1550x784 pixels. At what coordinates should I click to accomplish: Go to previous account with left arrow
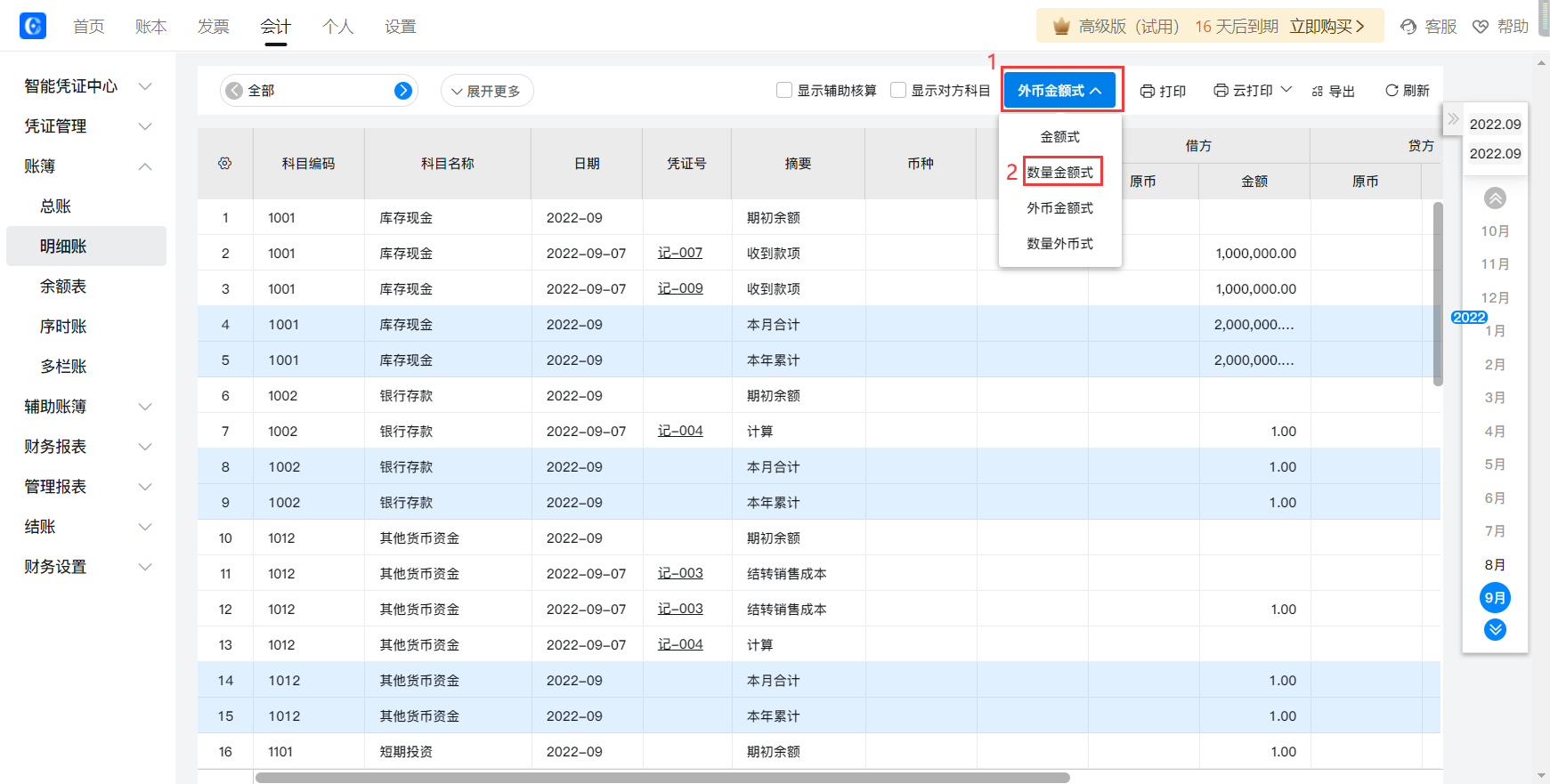[x=234, y=90]
